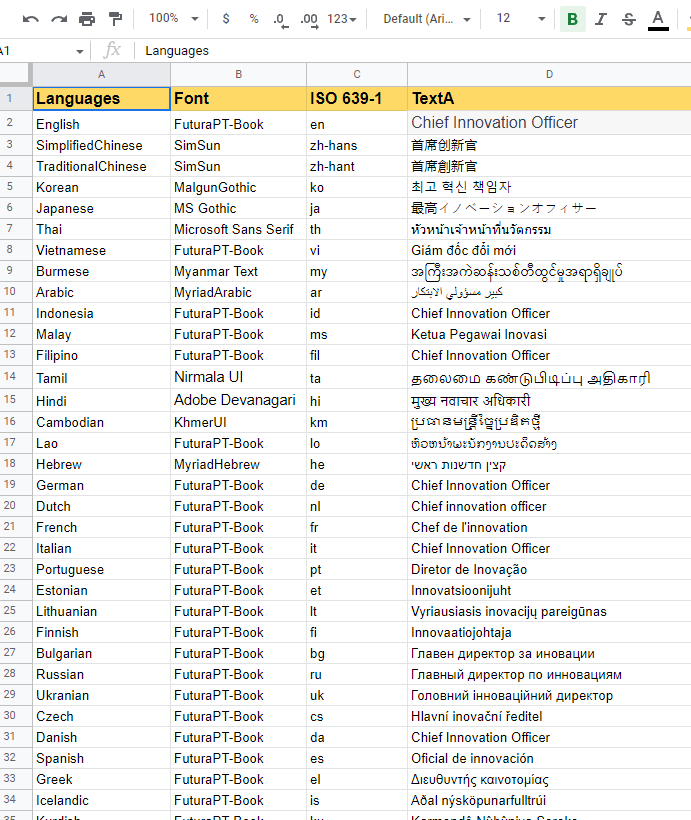Open the 123 more formats dropdown

coord(342,19)
